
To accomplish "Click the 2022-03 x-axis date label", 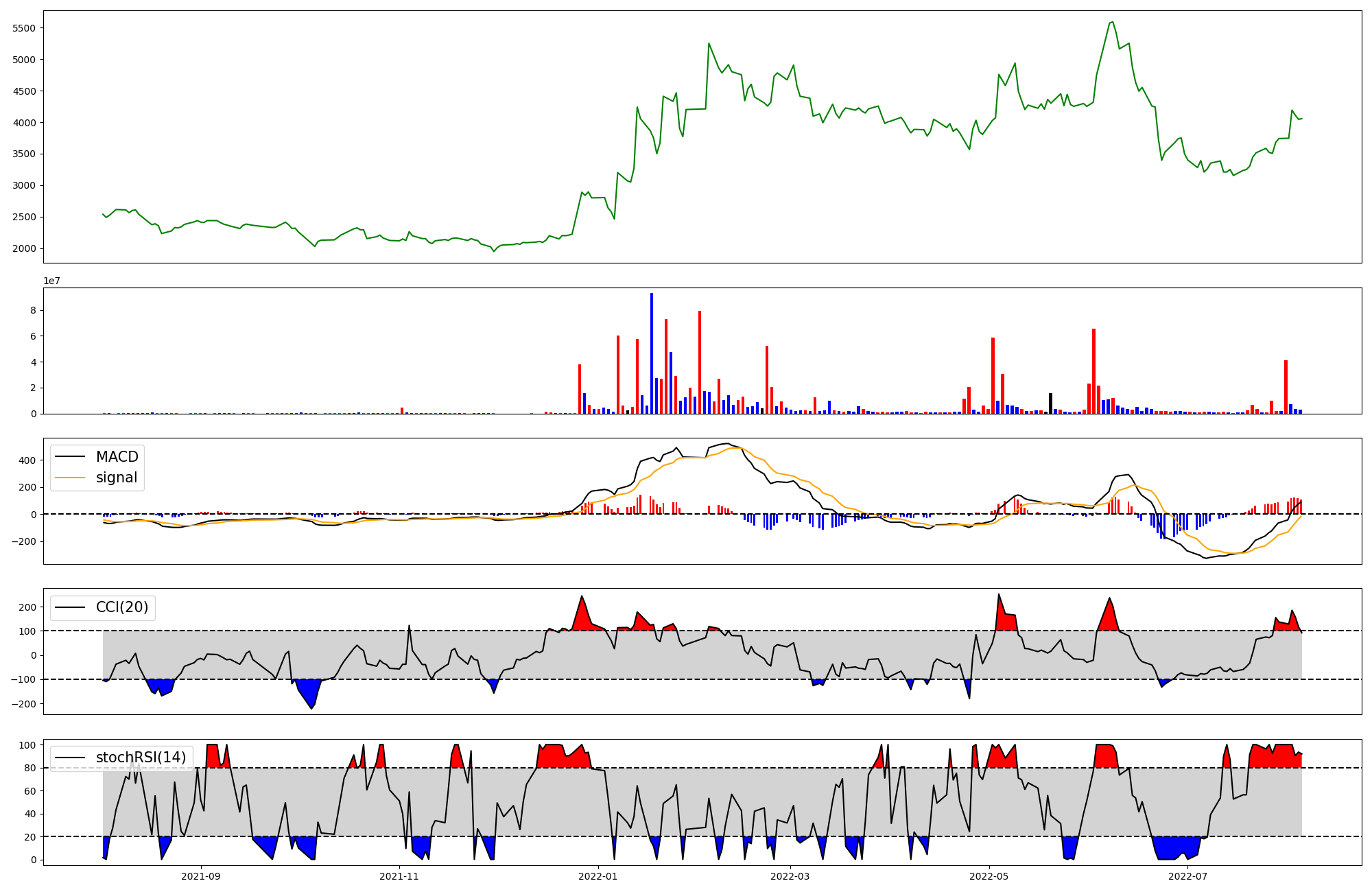I will click(790, 876).
